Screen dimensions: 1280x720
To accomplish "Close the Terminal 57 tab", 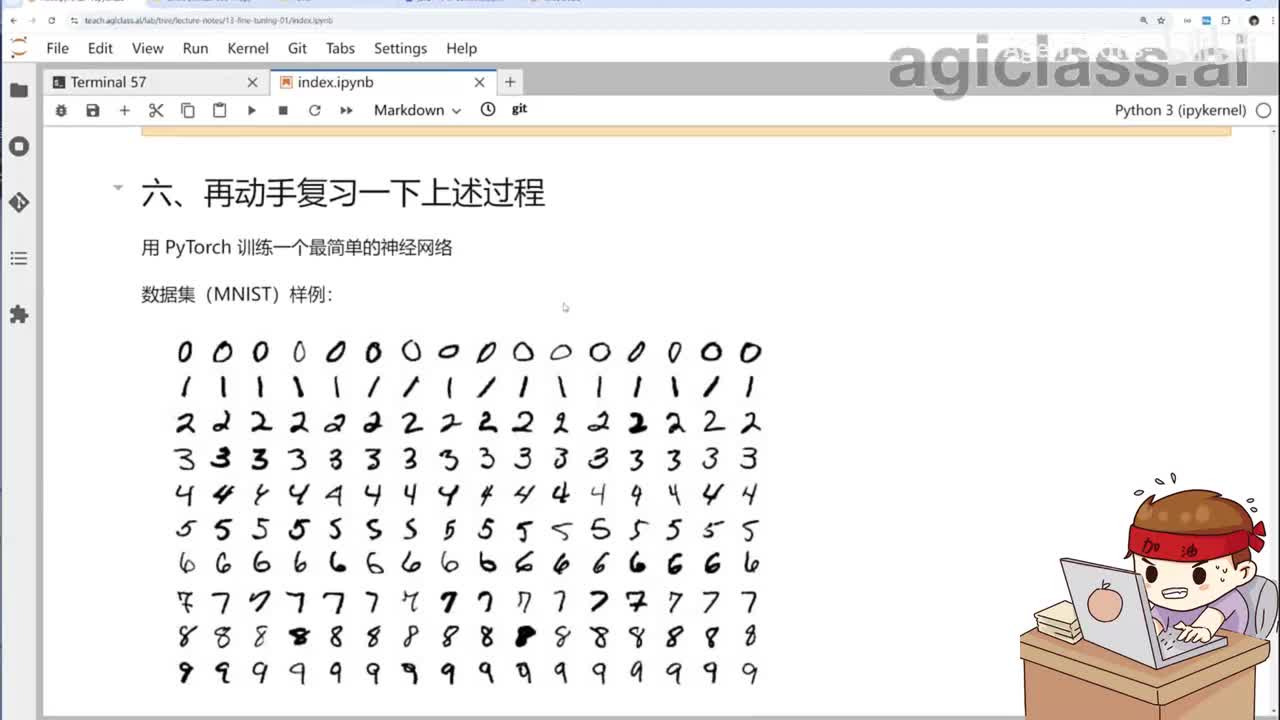I will coord(252,82).
